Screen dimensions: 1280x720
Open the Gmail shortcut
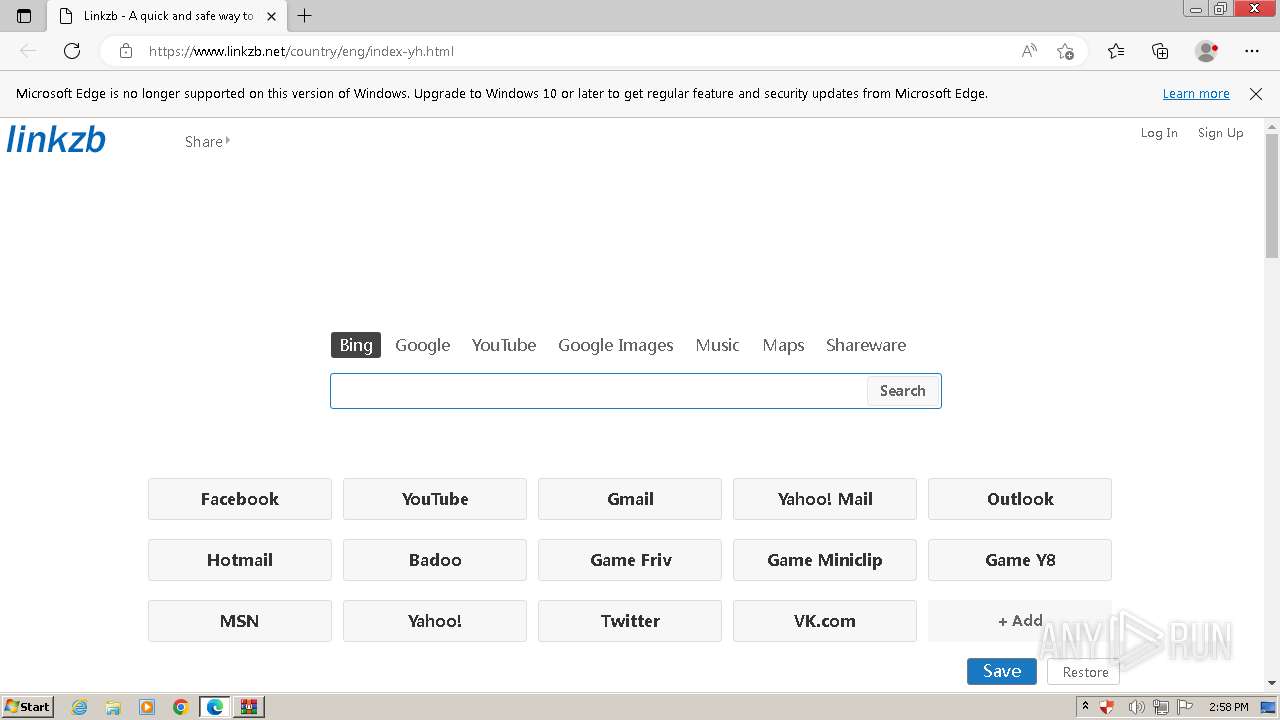click(630, 499)
